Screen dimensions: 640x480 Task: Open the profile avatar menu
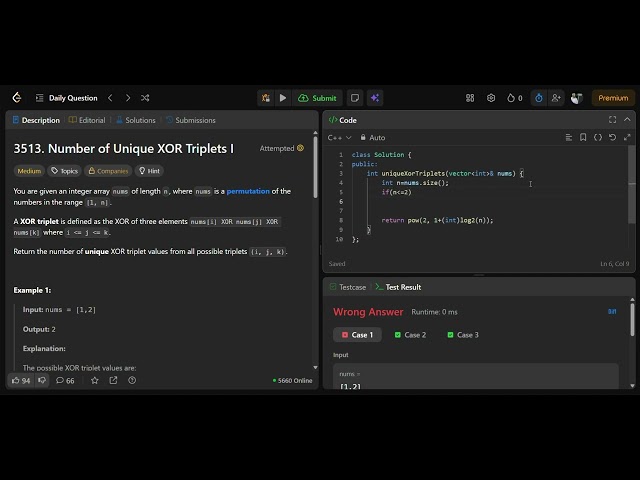point(576,98)
